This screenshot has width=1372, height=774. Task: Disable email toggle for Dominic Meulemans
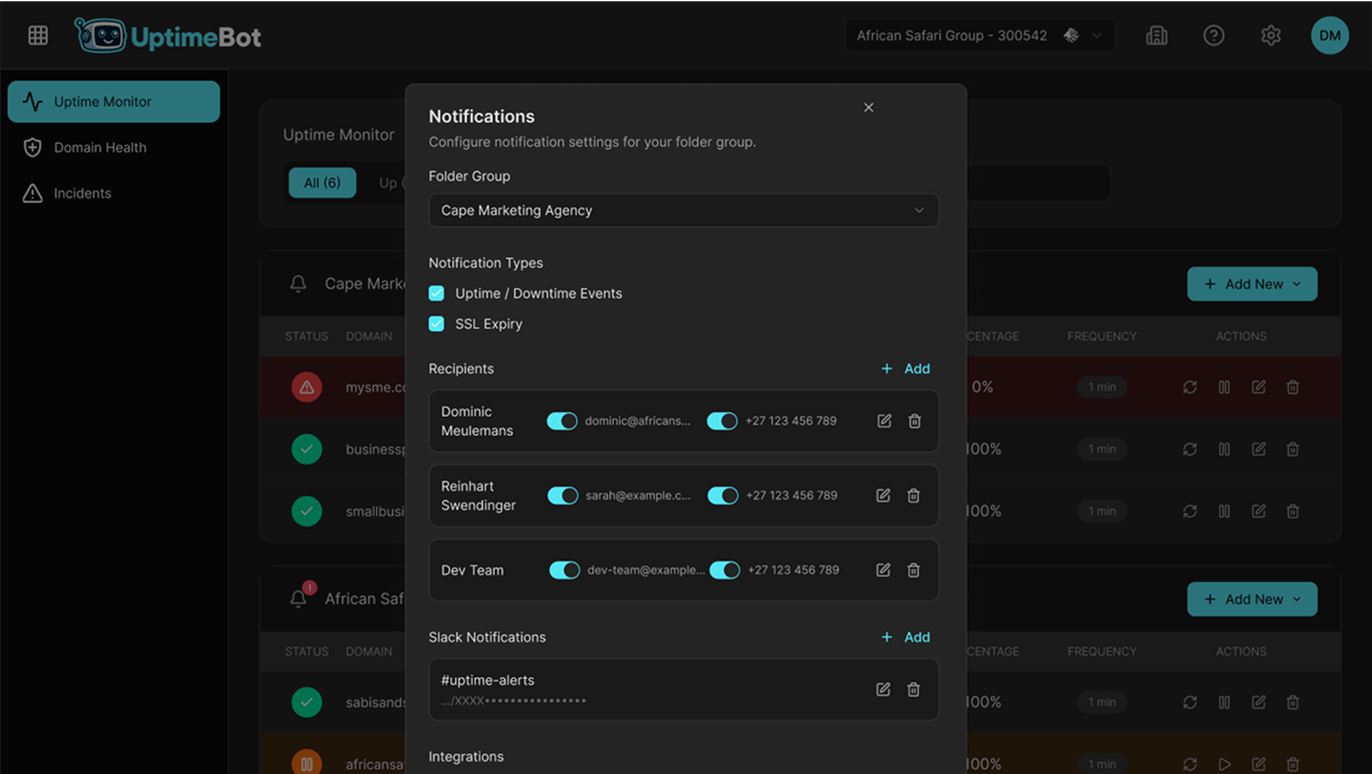(562, 421)
